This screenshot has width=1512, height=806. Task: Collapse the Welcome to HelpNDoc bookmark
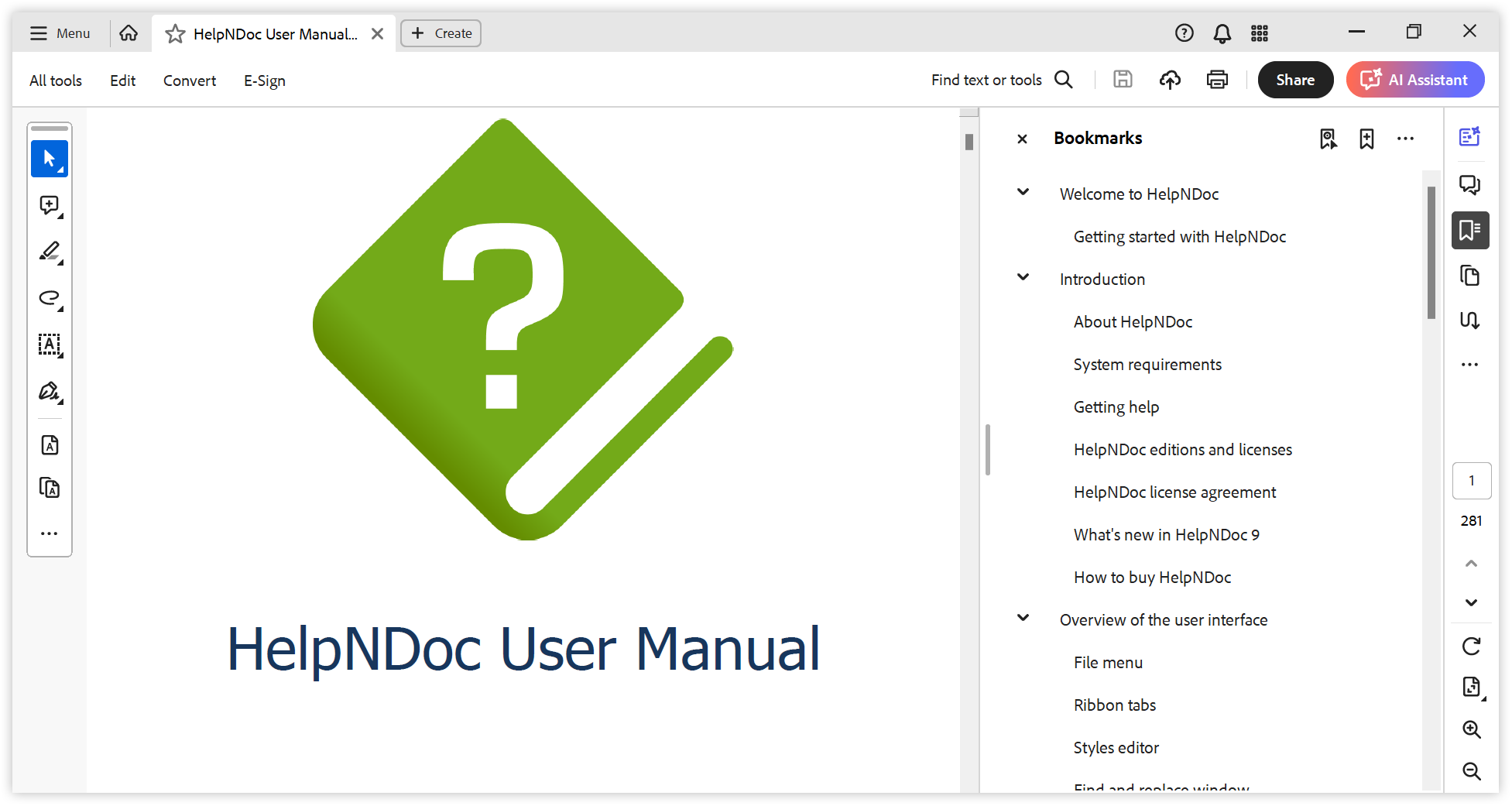[1023, 192]
